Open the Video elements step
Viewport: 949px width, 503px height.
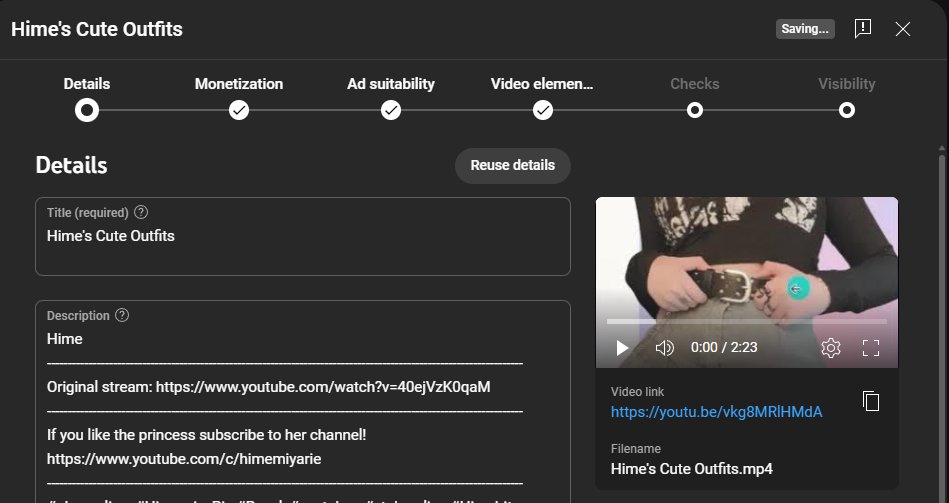[542, 110]
